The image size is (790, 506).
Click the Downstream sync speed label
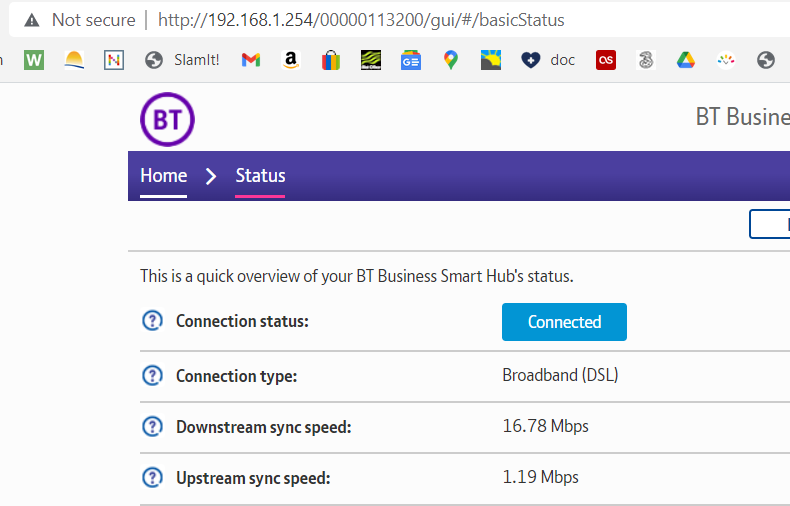click(x=264, y=427)
